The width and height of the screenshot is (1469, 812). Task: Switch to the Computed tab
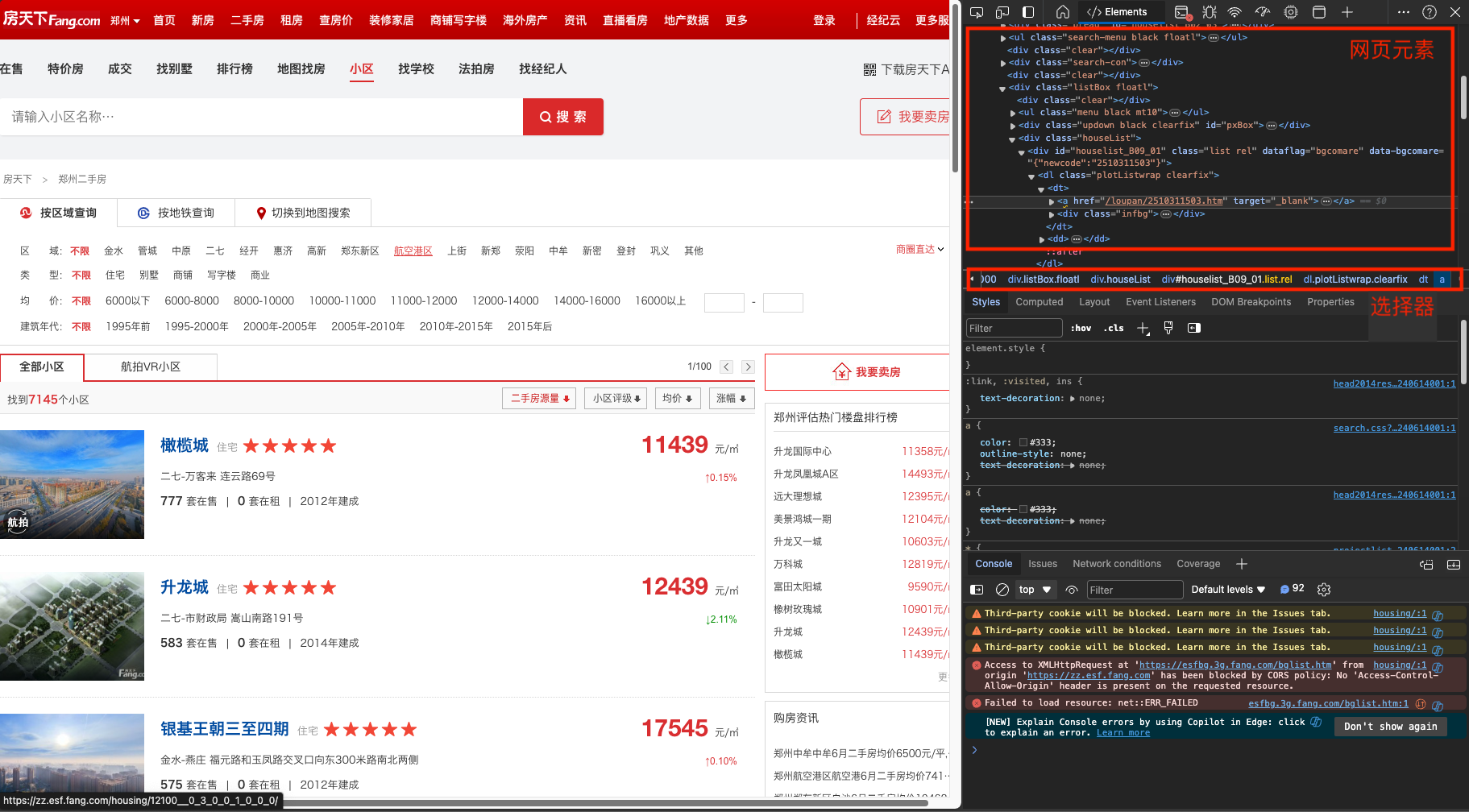click(1039, 302)
